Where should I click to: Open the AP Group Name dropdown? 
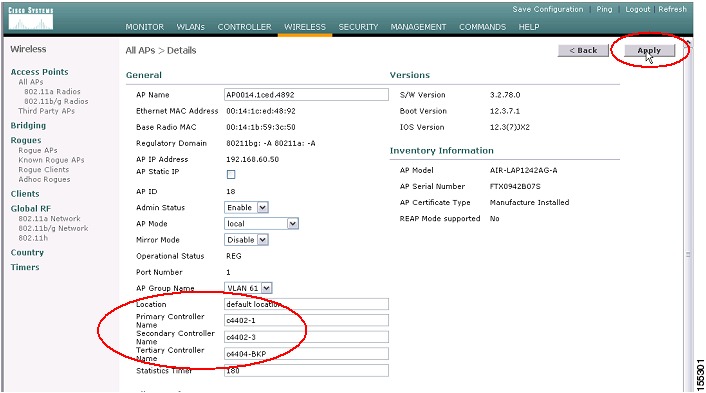click(248, 288)
